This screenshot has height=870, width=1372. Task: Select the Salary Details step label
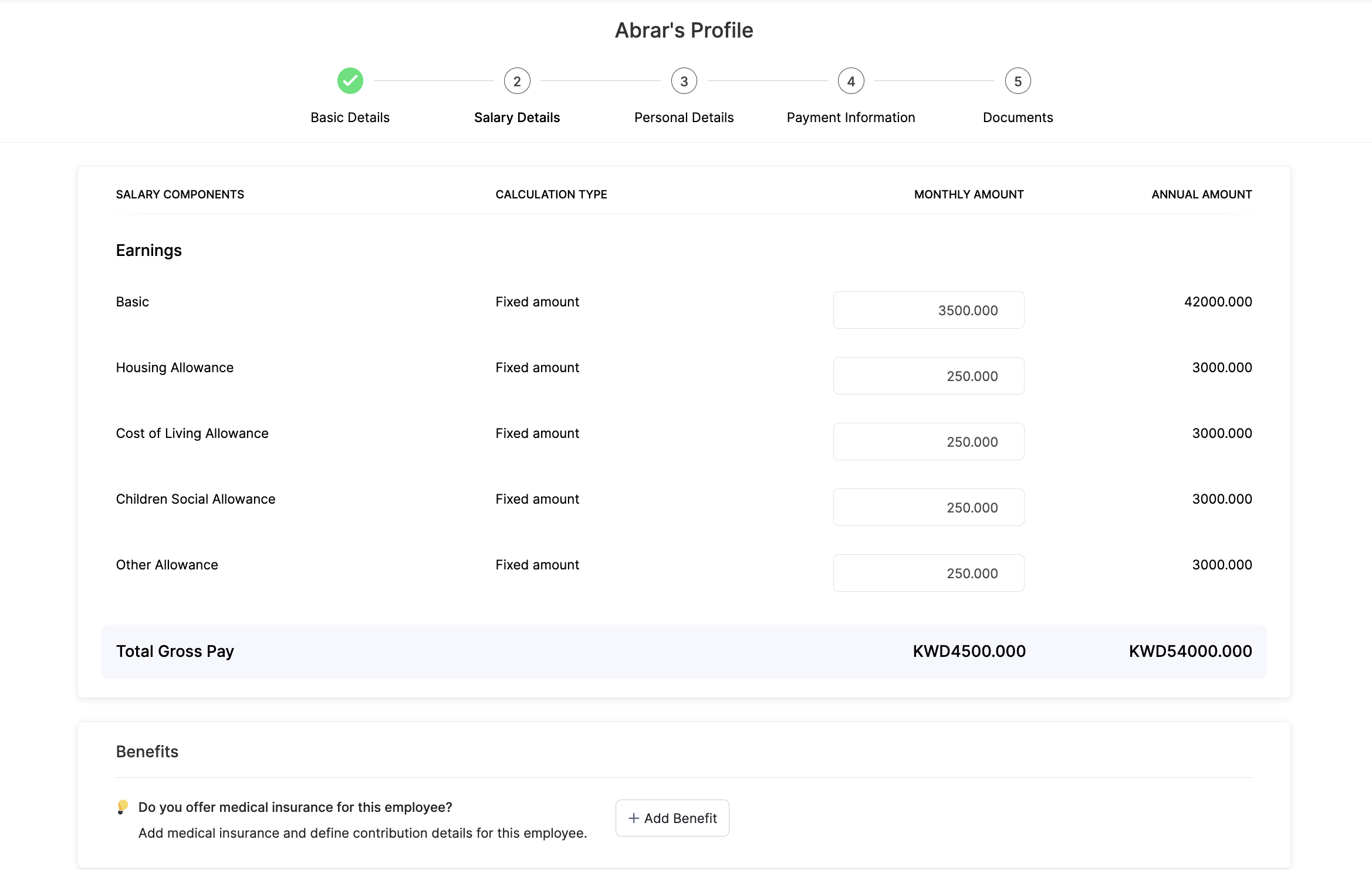pyautogui.click(x=517, y=117)
